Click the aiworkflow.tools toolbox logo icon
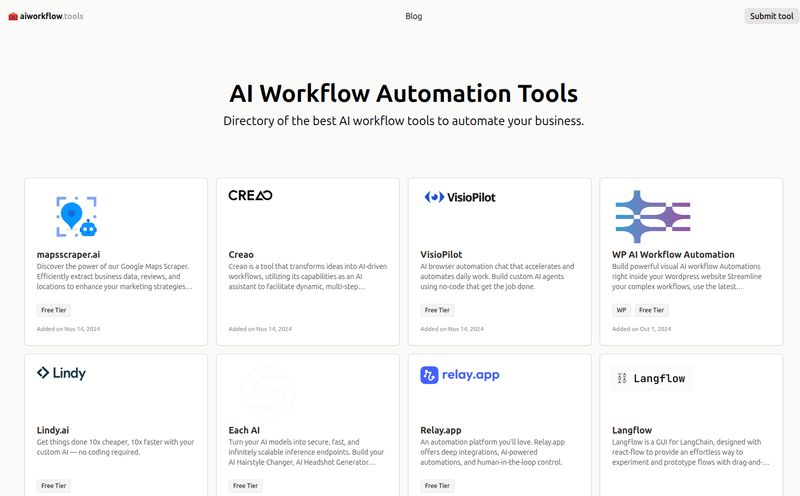Screen dimensions: 800x496 [x=13, y=16]
